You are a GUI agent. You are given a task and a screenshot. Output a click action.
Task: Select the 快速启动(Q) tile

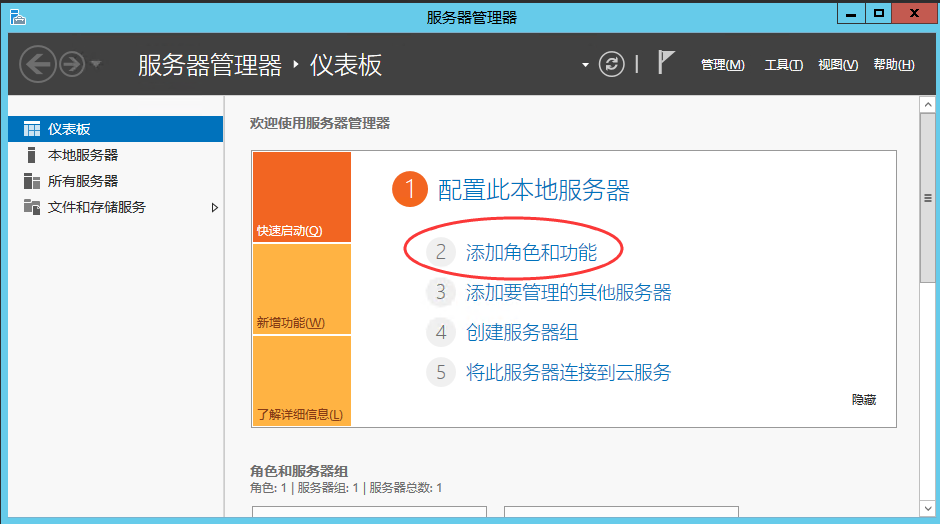[302, 197]
